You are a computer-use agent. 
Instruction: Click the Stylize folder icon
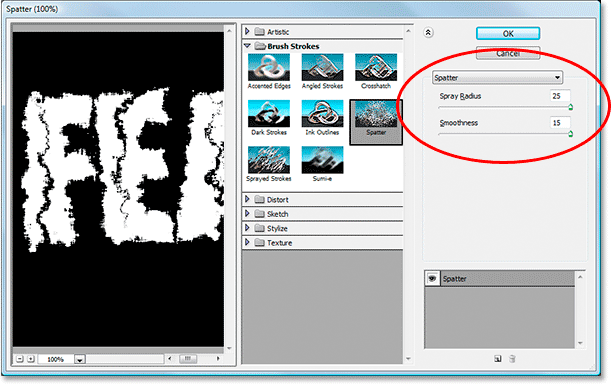click(x=260, y=228)
